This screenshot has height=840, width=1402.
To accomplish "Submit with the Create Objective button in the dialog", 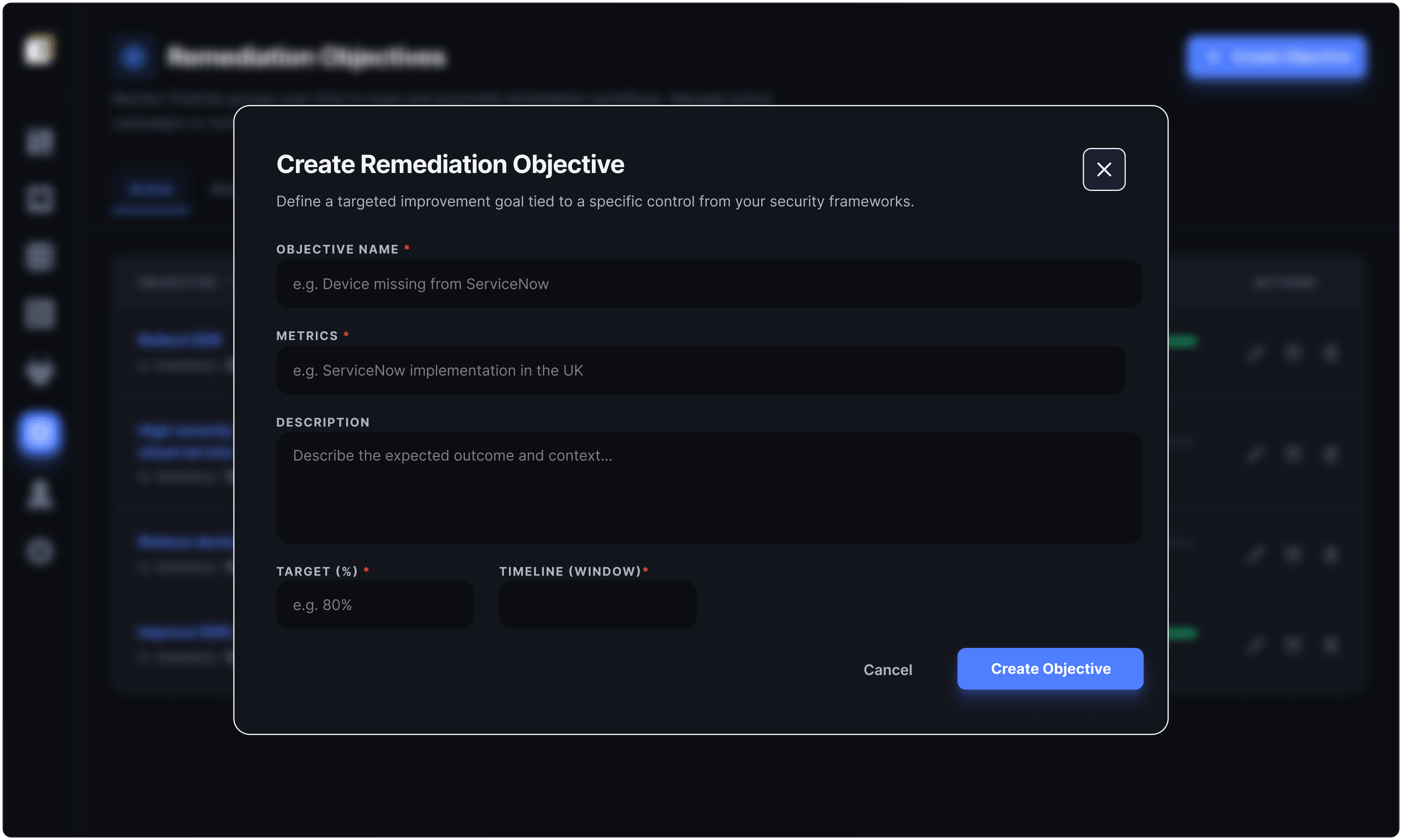I will coord(1050,669).
